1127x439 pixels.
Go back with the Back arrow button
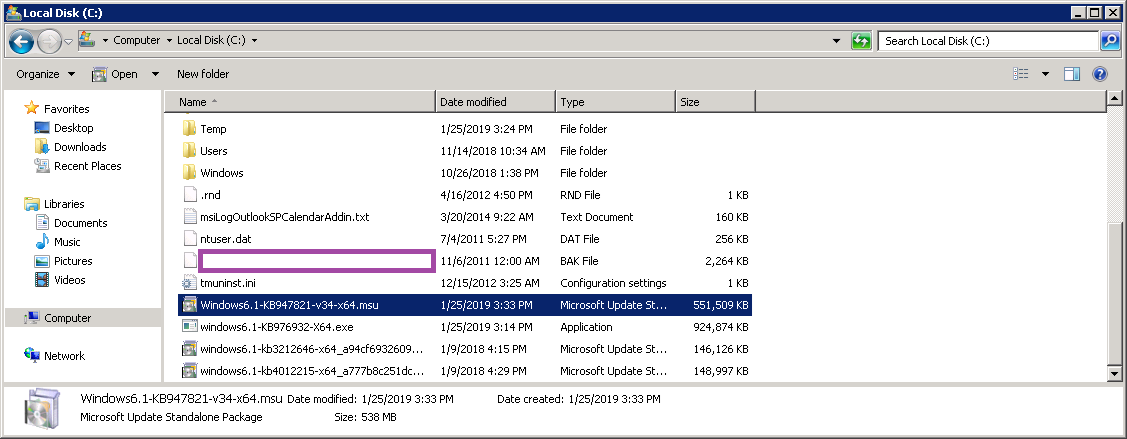pyautogui.click(x=22, y=42)
